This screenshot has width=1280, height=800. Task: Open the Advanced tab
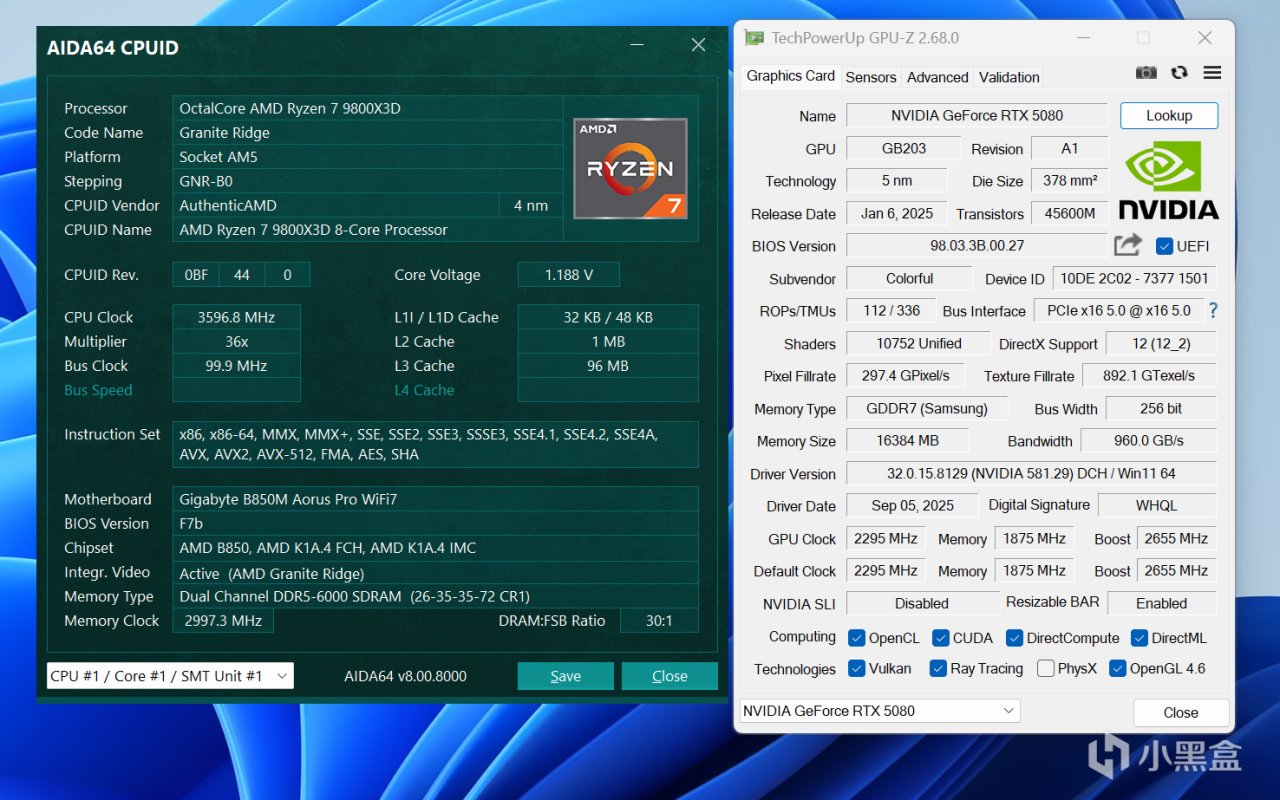[x=937, y=77]
